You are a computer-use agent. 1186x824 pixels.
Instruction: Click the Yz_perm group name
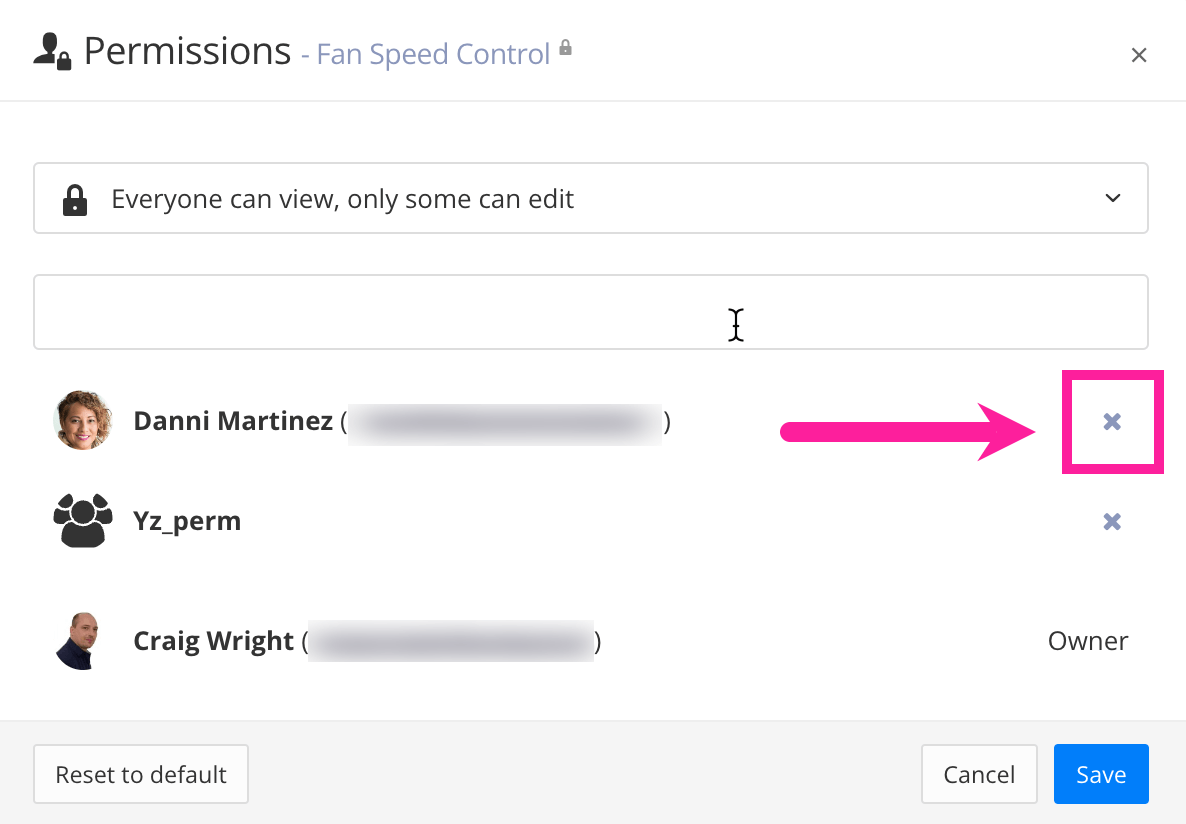[x=187, y=521]
